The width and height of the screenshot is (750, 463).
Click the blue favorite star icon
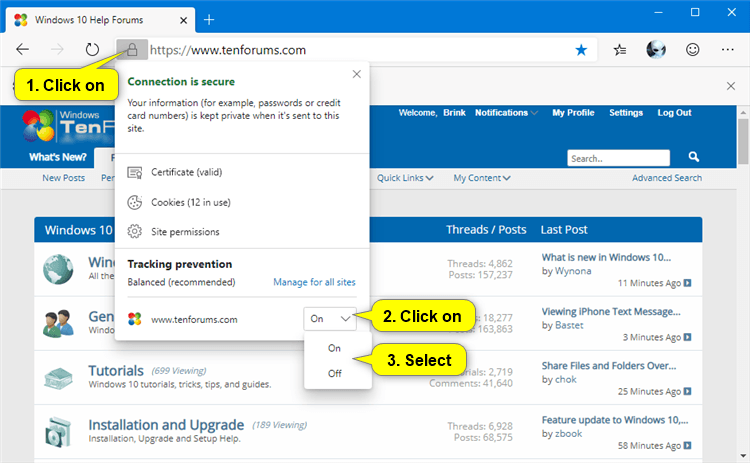point(581,50)
